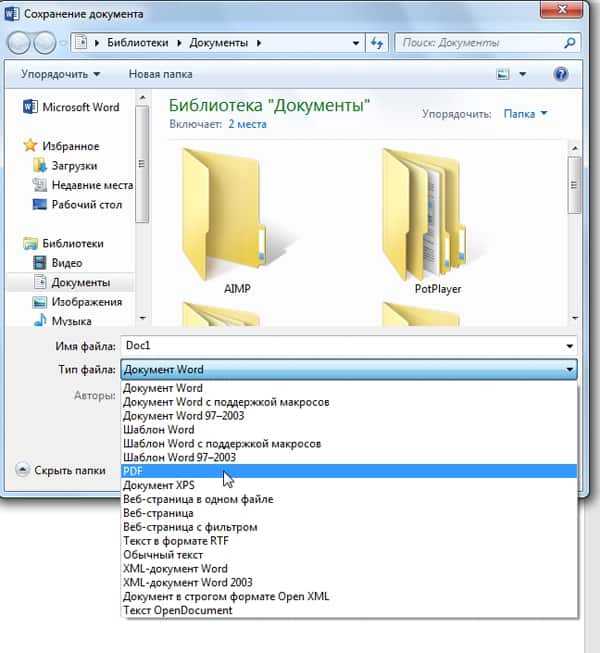Open the Изображения library
The image size is (600, 653).
coord(77,302)
